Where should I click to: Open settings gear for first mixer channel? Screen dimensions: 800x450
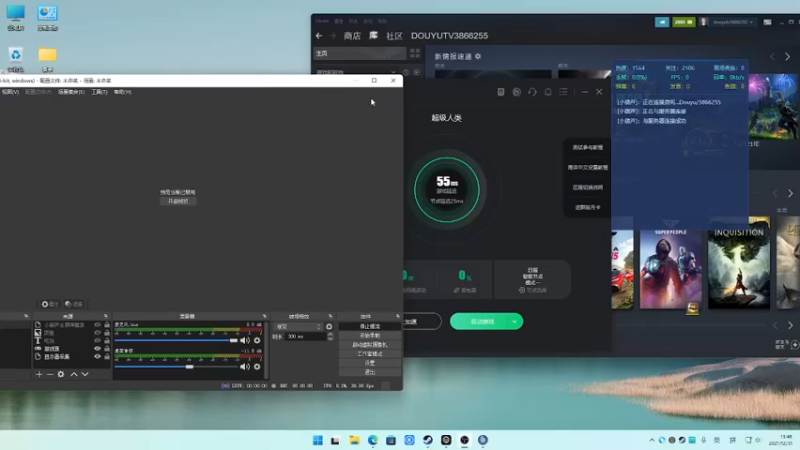(x=257, y=340)
